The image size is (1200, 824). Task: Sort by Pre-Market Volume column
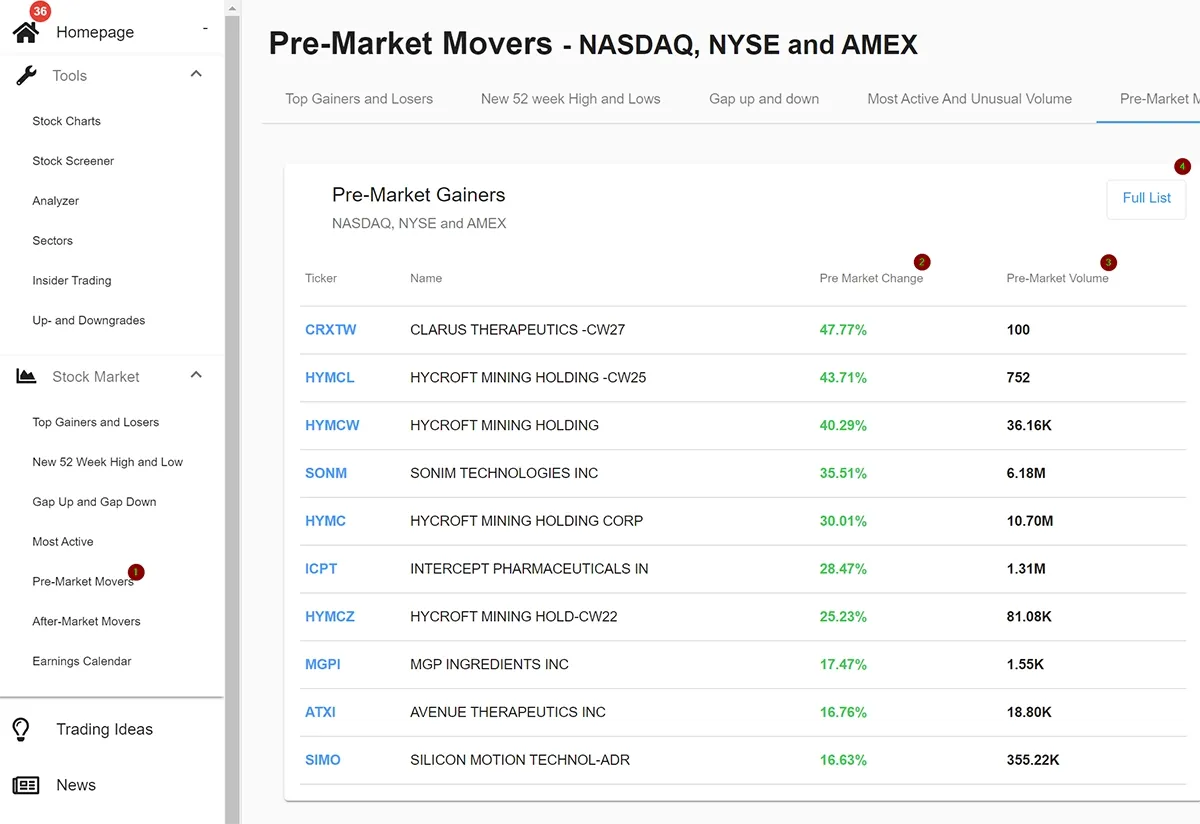(1057, 278)
